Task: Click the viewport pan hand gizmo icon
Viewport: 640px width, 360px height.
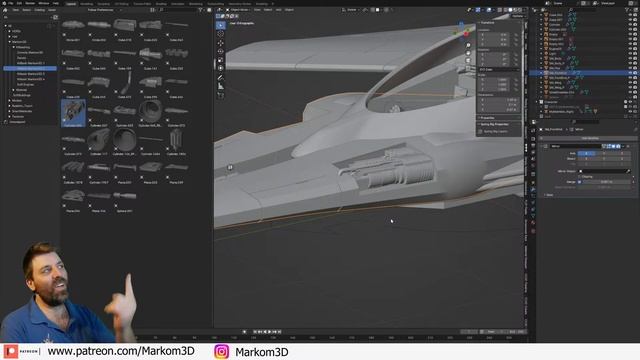Action: click(468, 53)
